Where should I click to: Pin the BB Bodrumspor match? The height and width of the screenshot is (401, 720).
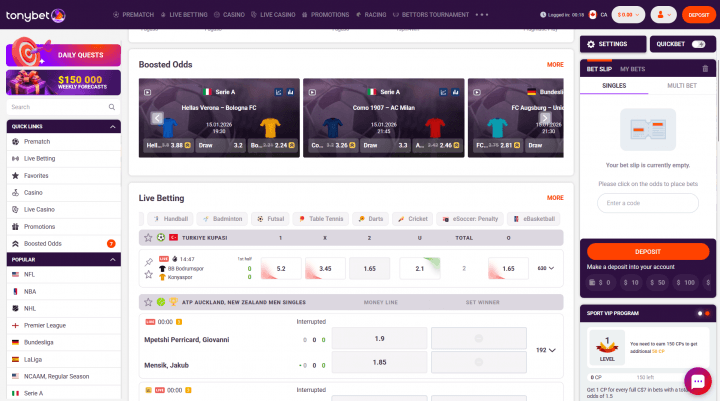point(148,262)
